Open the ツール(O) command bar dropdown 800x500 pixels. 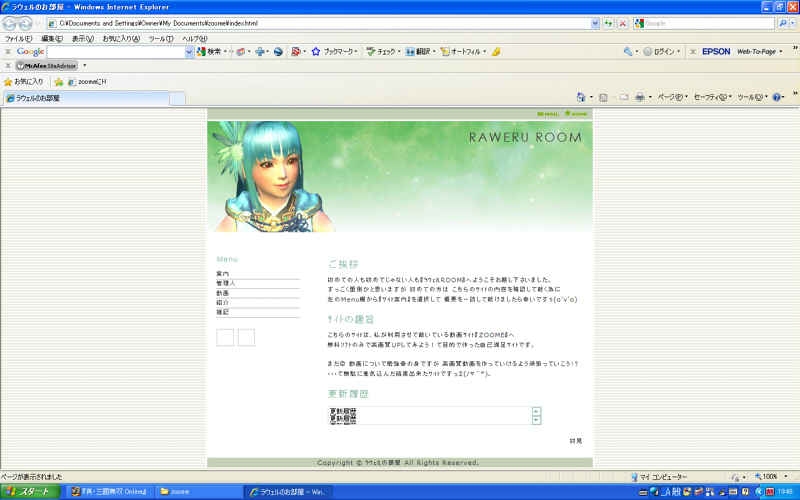tap(753, 97)
